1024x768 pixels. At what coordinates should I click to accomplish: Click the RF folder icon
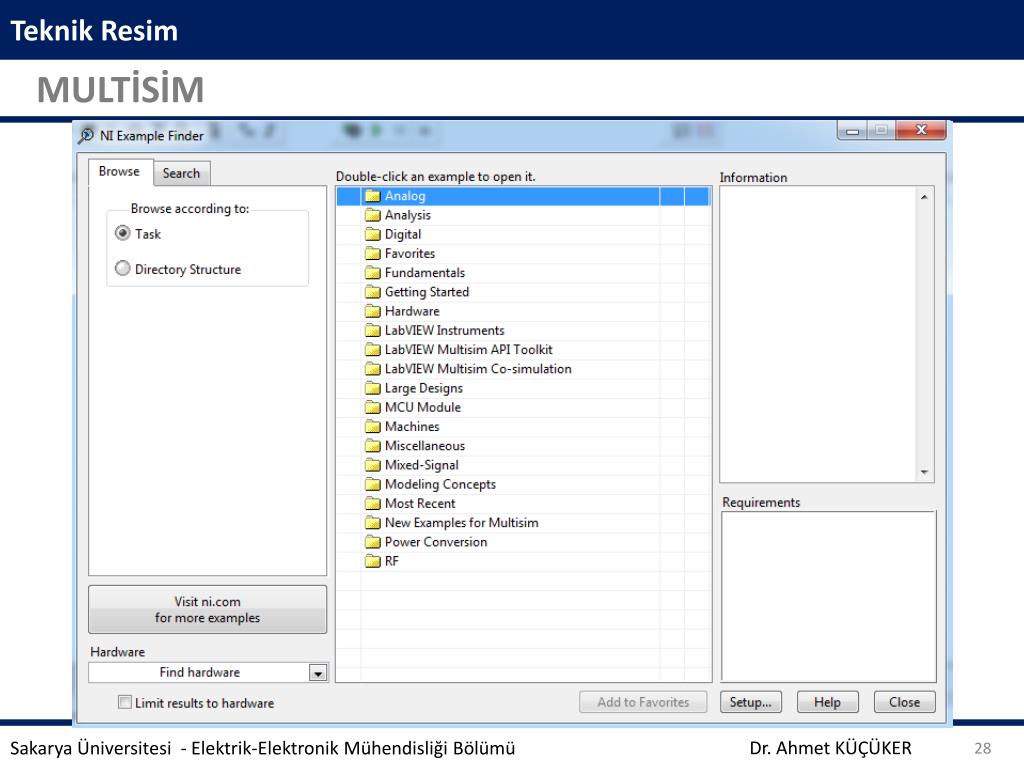coord(373,562)
